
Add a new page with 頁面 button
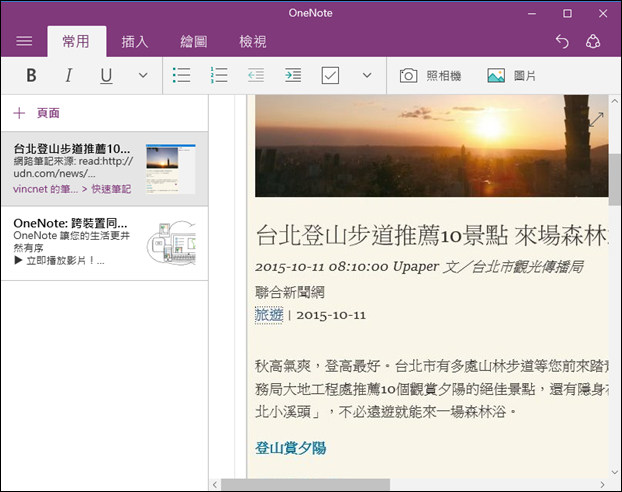[36, 113]
